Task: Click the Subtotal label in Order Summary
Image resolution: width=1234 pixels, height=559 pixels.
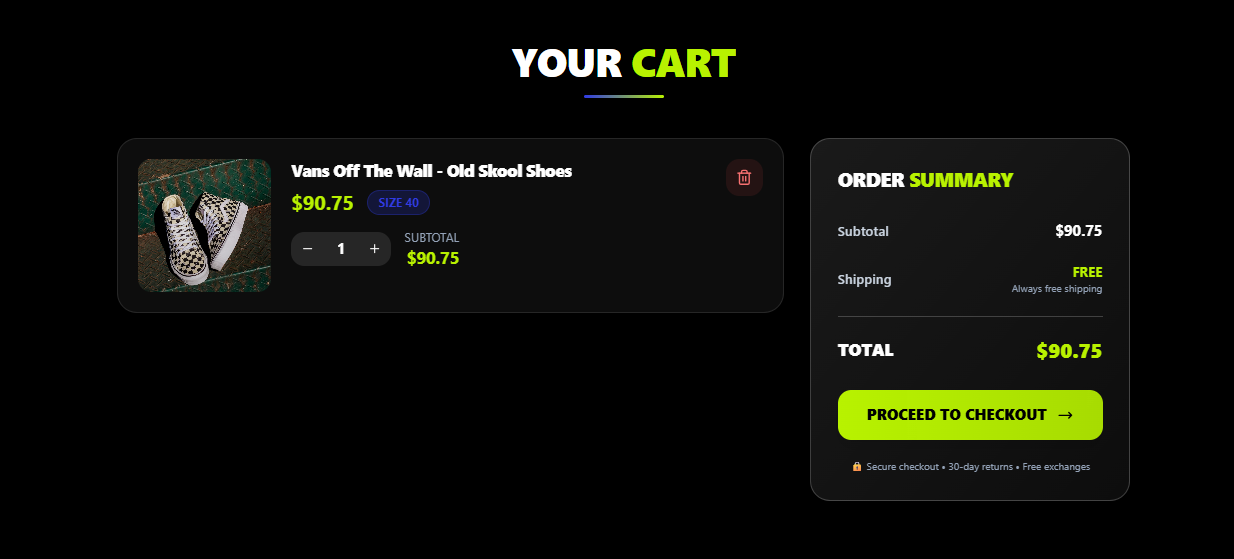Action: coord(863,231)
